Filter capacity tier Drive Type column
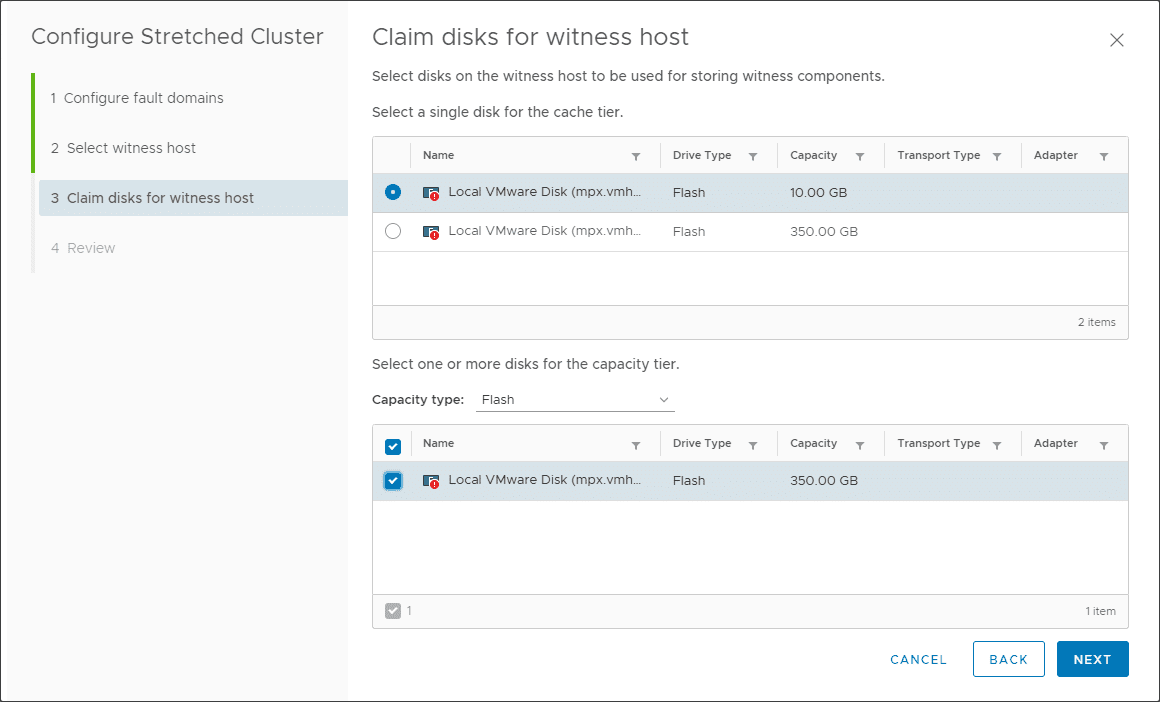1160x702 pixels. click(x=753, y=444)
